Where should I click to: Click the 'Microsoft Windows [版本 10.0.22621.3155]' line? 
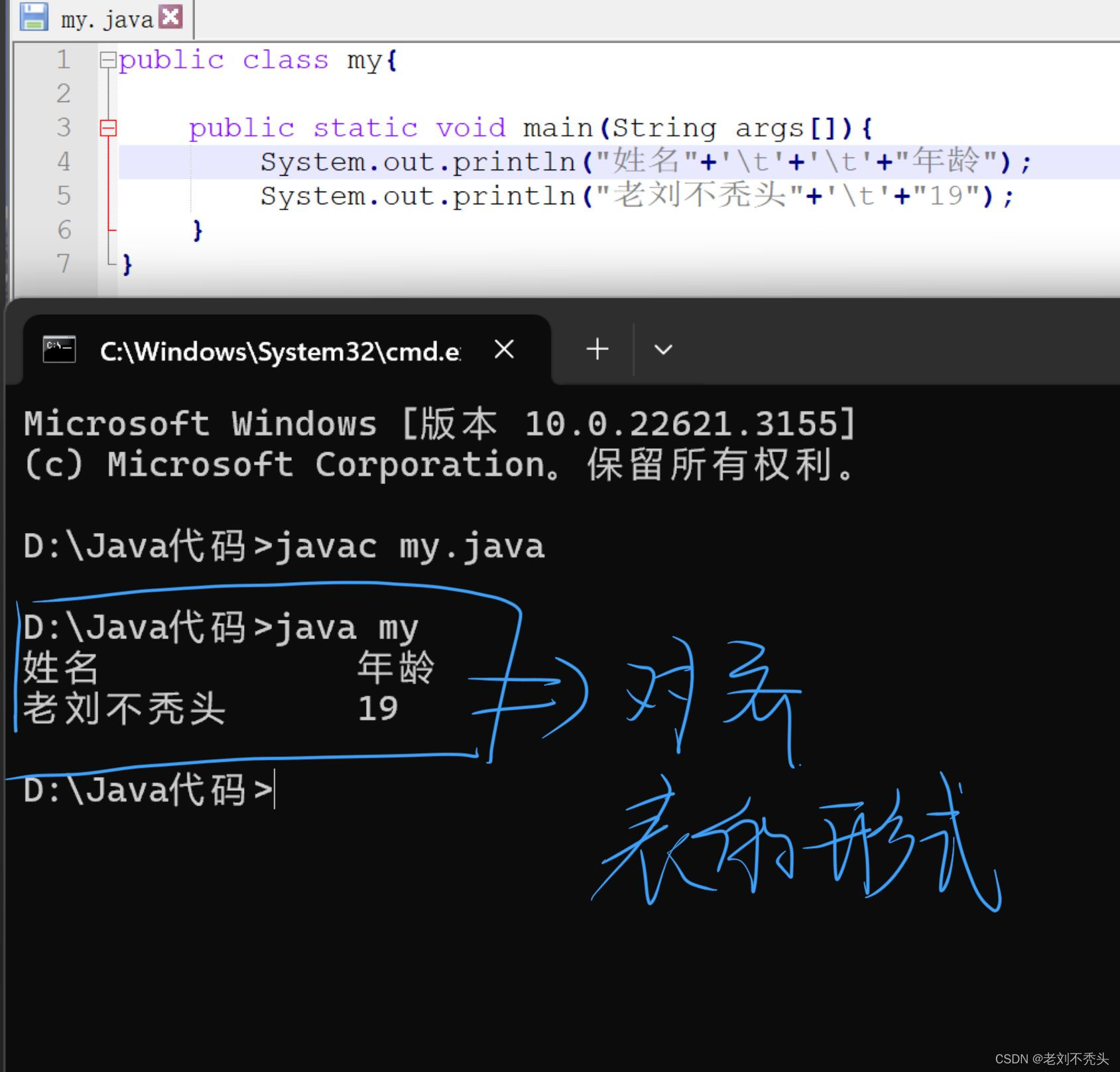[440, 424]
